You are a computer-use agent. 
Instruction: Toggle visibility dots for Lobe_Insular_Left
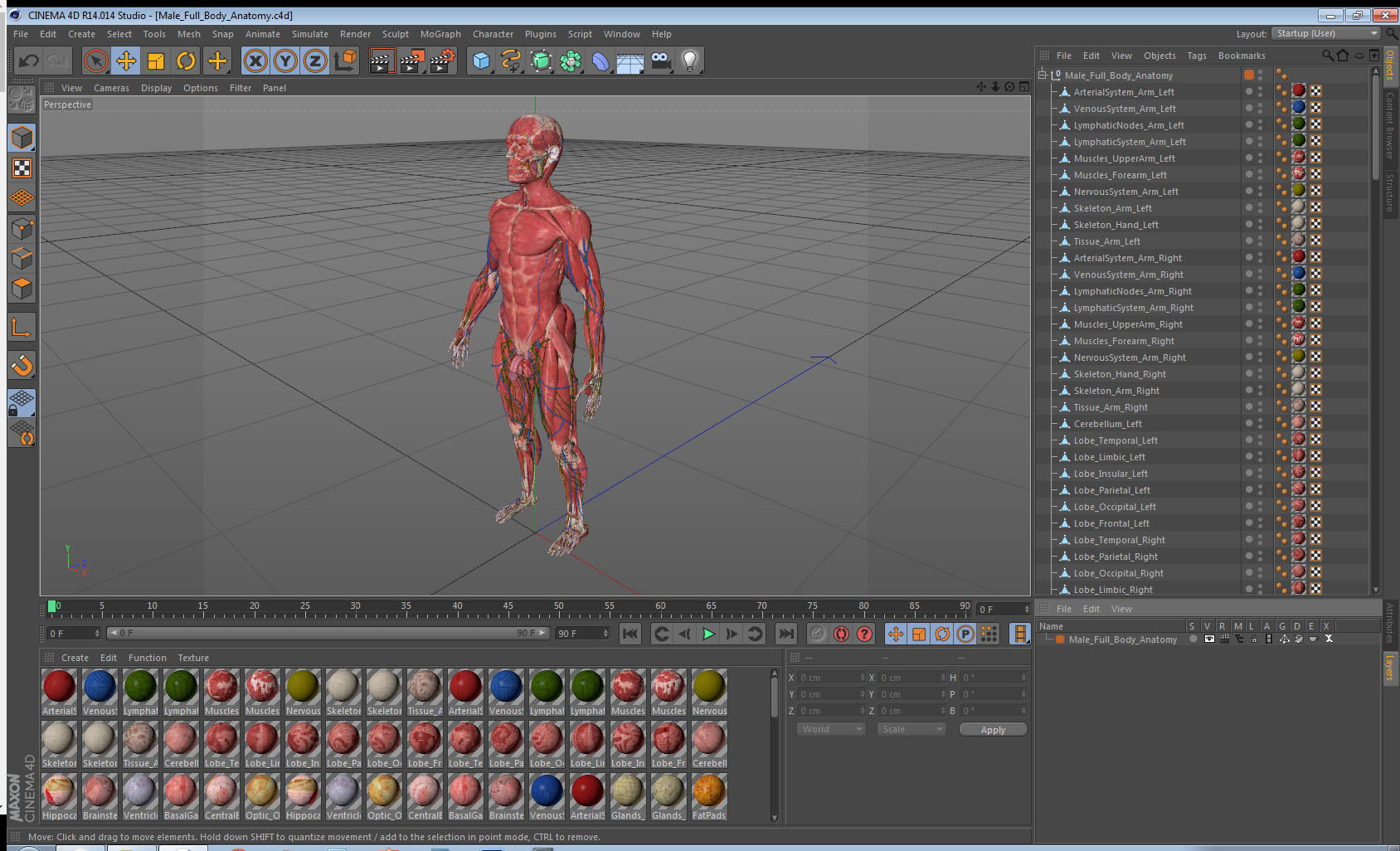(1260, 474)
